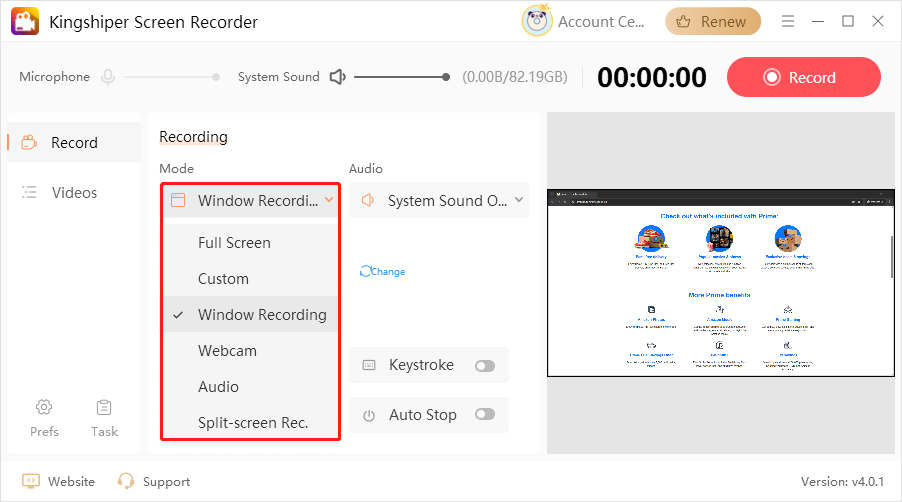The width and height of the screenshot is (902, 502).
Task: Mute the System Sound speaker icon
Action: pyautogui.click(x=337, y=76)
